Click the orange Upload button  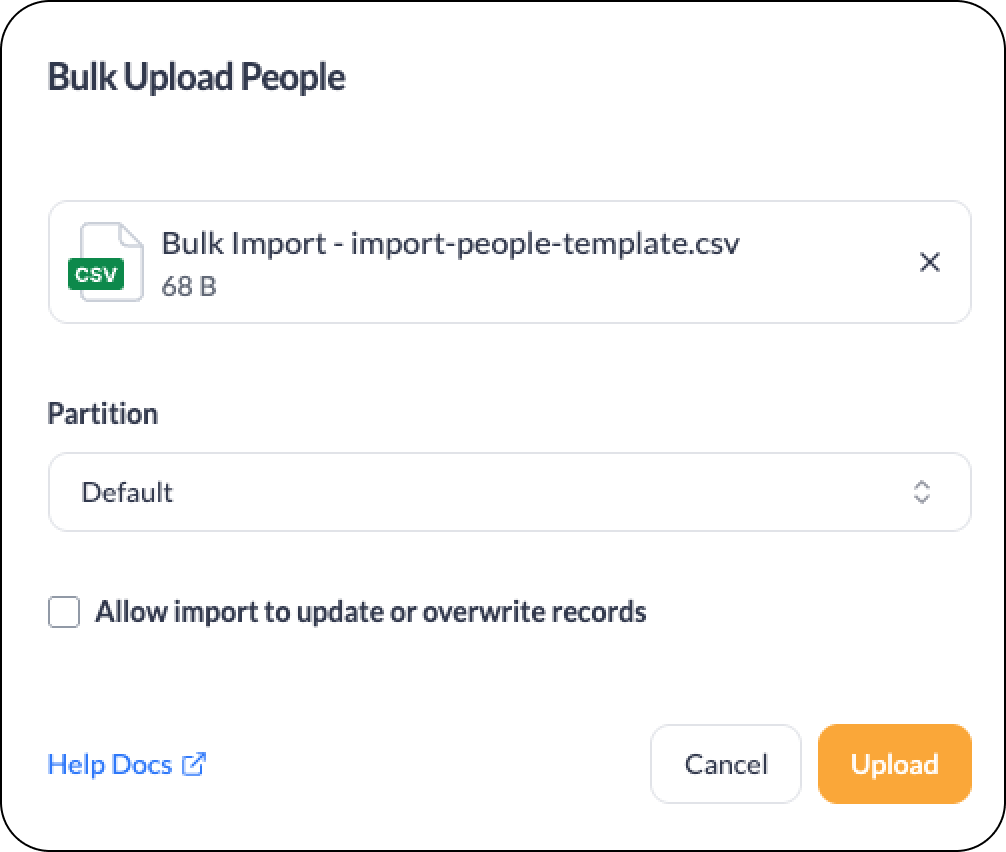[x=894, y=764]
